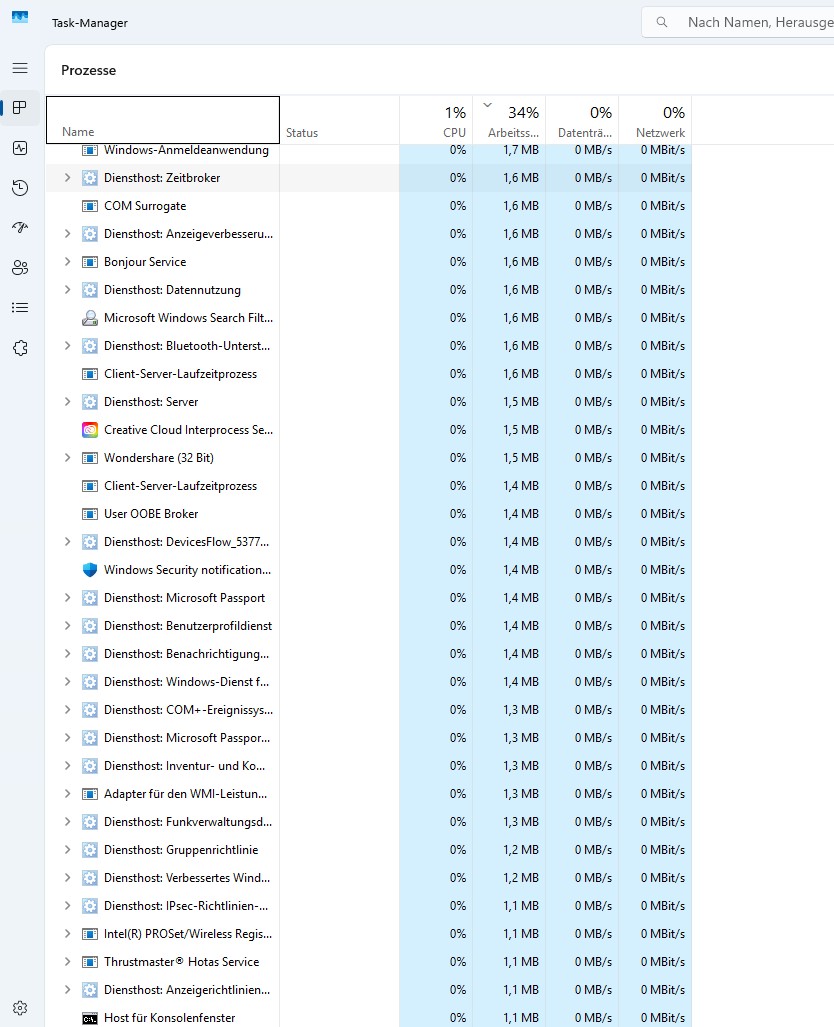
Task: Select the Windows Security notification process
Action: [187, 570]
